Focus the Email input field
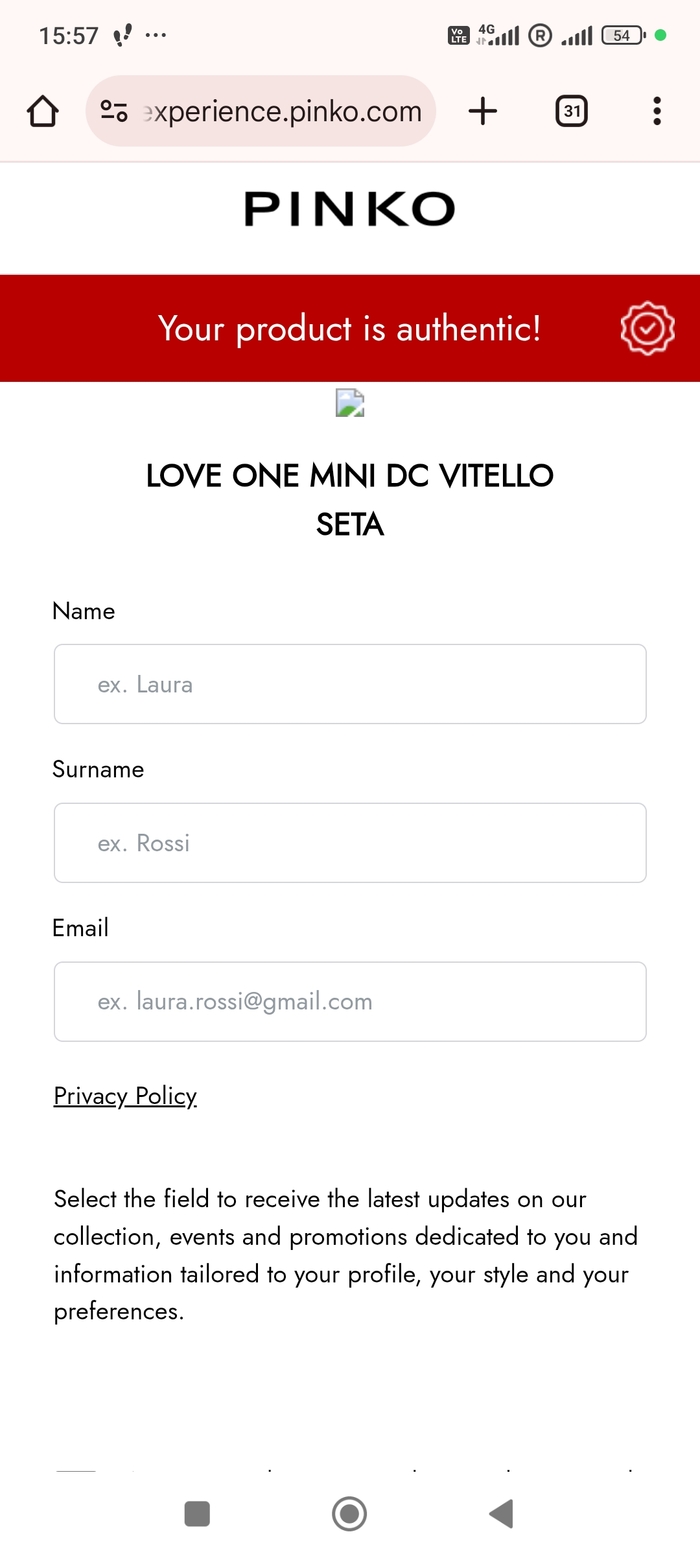 (x=350, y=1001)
